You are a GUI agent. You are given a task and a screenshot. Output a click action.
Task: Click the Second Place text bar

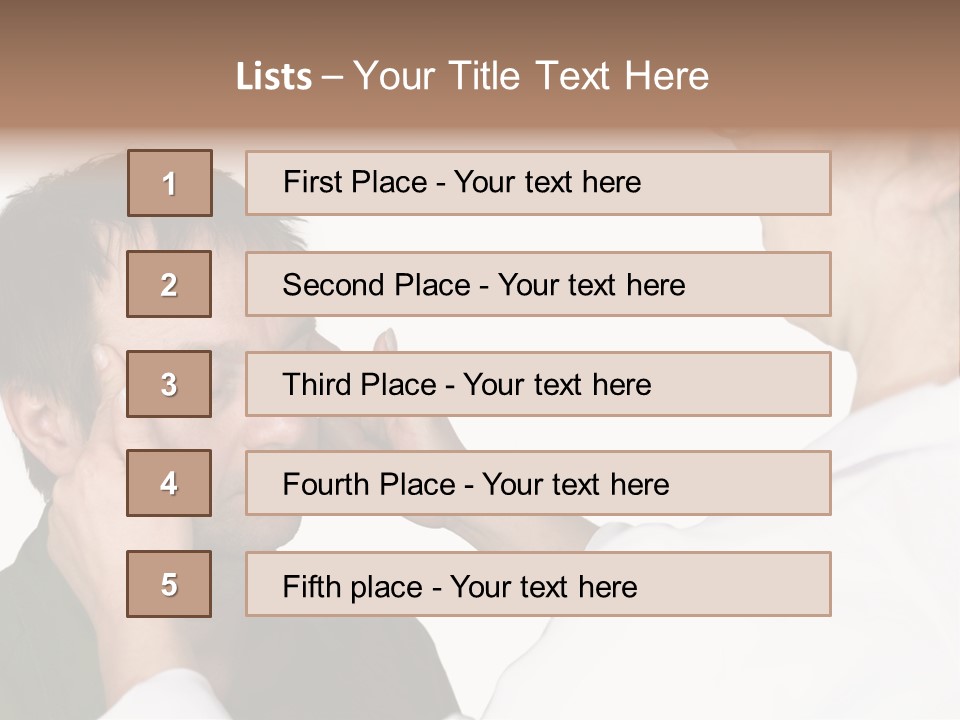pyautogui.click(x=538, y=284)
